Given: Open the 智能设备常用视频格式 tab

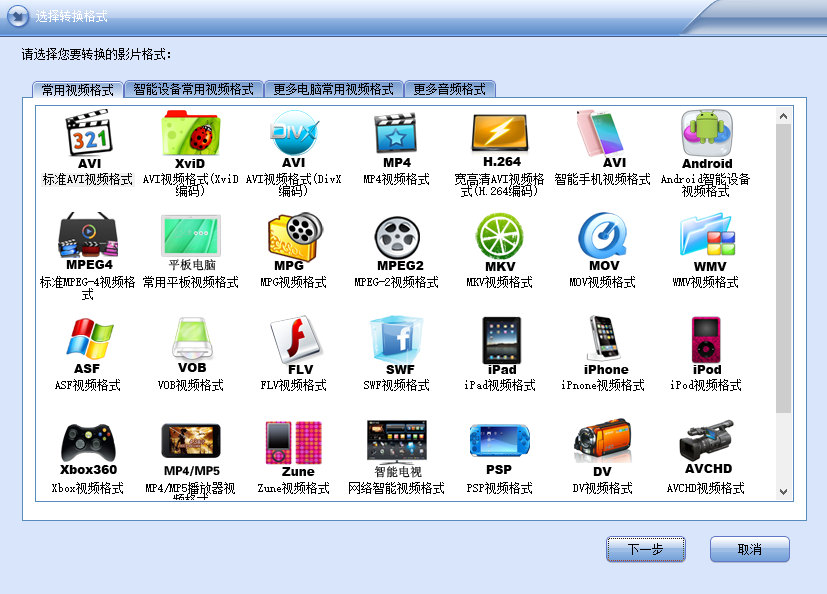Looking at the screenshot, I should (193, 89).
